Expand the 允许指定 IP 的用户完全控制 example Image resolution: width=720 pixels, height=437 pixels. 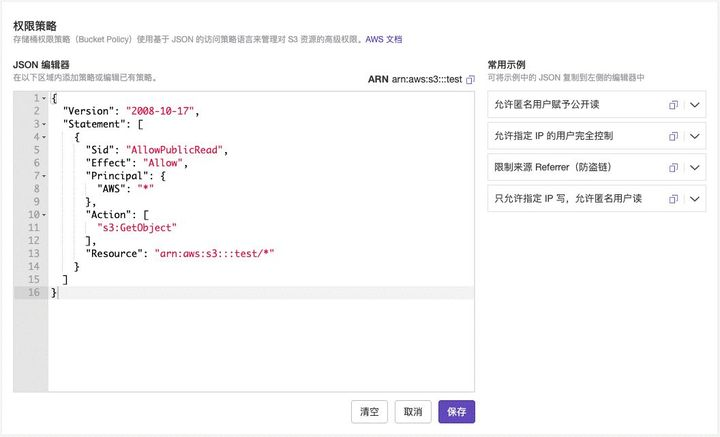pos(696,136)
